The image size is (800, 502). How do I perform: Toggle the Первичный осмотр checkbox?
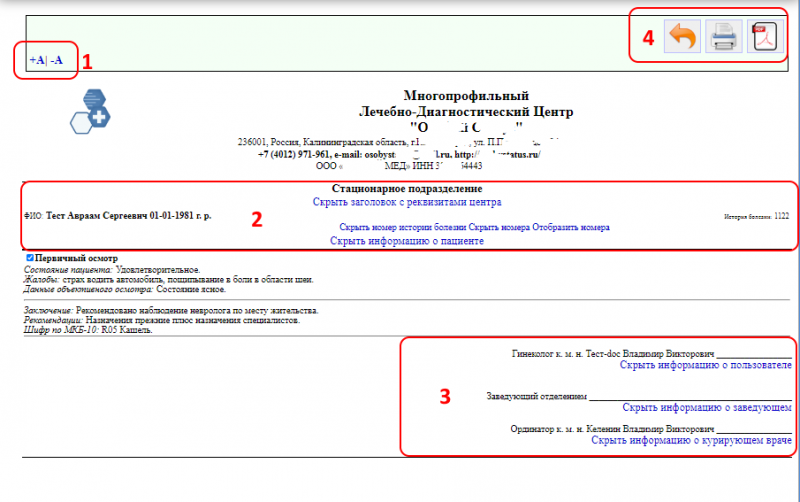(29, 258)
